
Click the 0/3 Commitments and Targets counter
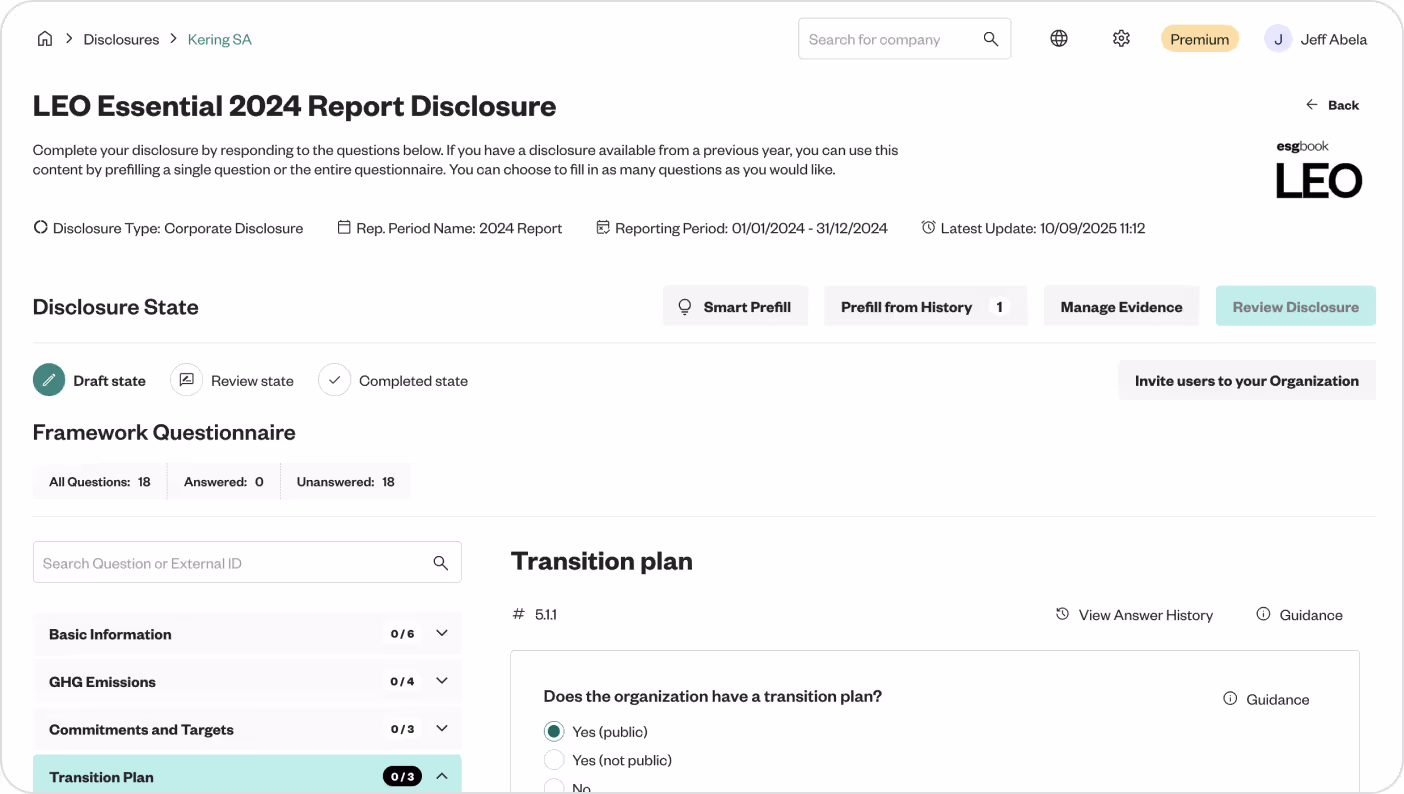point(402,729)
